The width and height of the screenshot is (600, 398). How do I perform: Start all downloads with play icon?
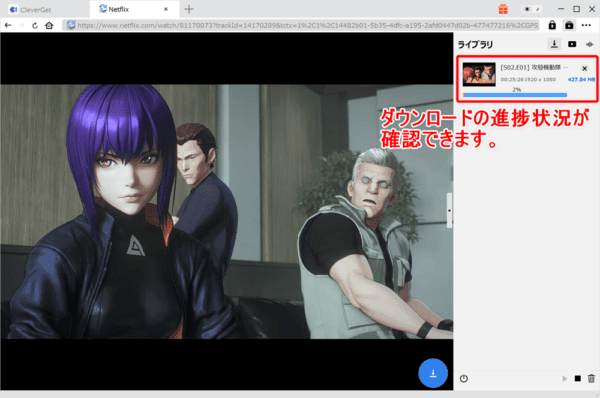(x=564, y=379)
